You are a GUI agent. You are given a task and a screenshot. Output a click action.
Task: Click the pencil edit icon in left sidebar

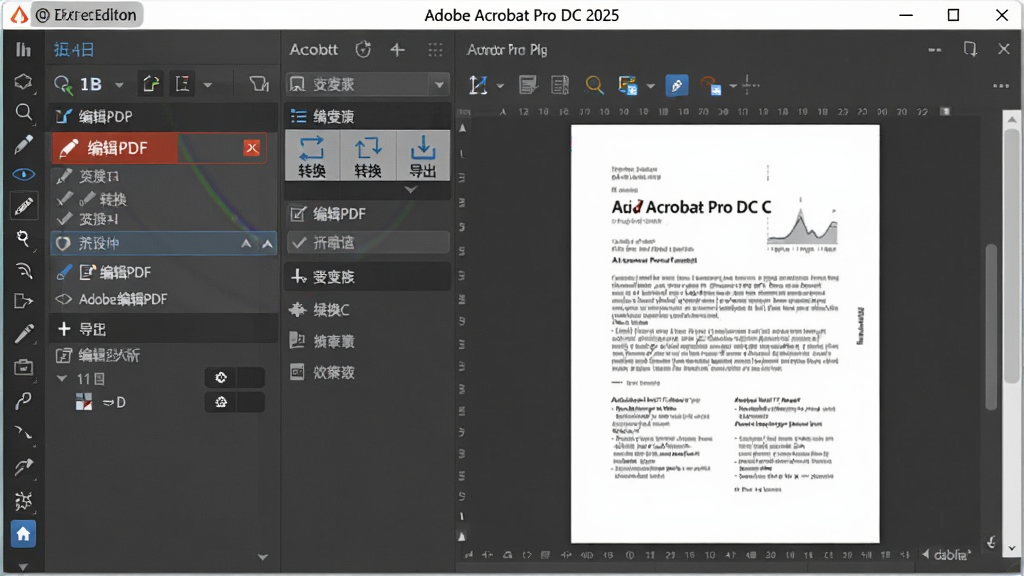(x=24, y=144)
